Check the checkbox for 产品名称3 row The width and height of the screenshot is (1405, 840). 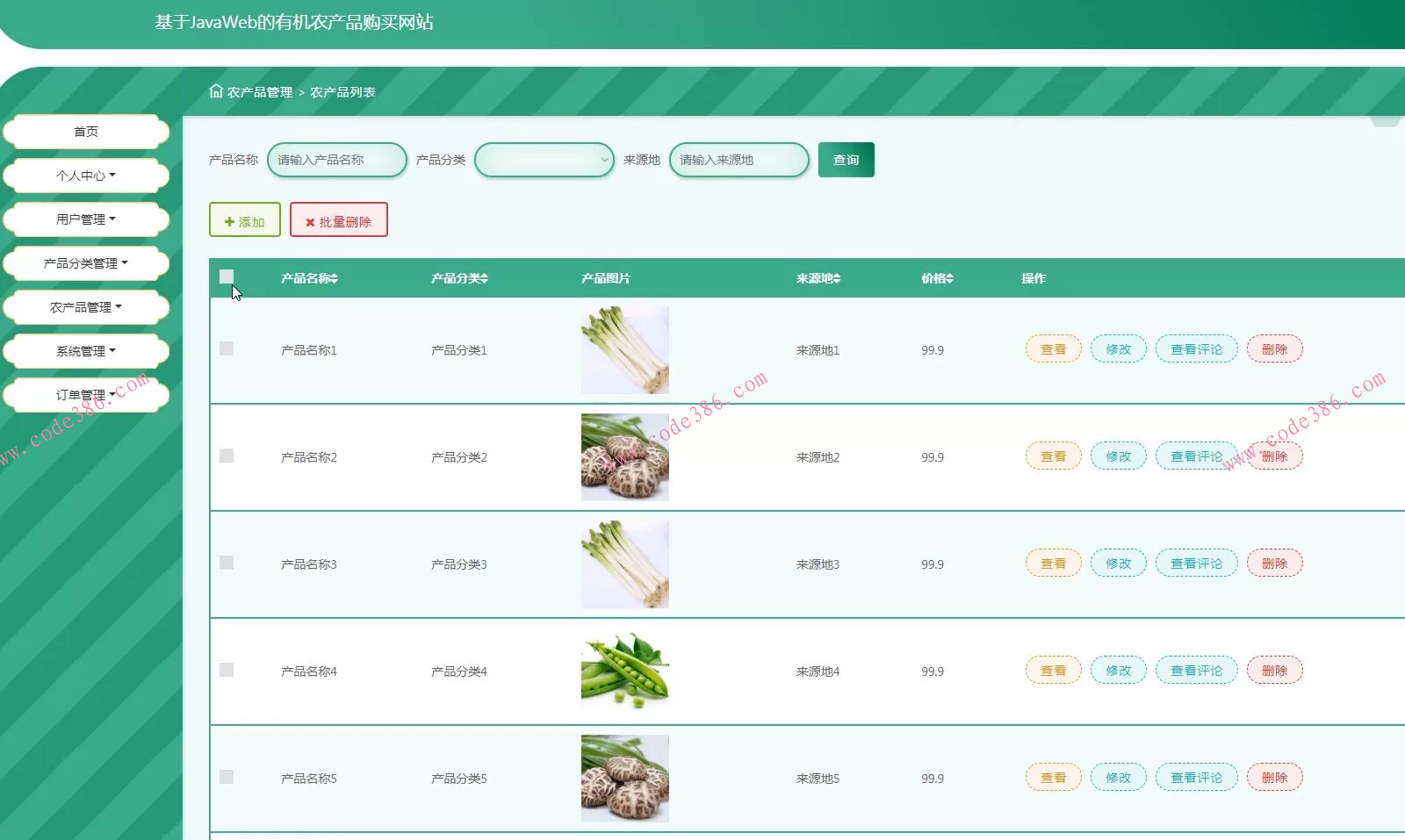(227, 564)
